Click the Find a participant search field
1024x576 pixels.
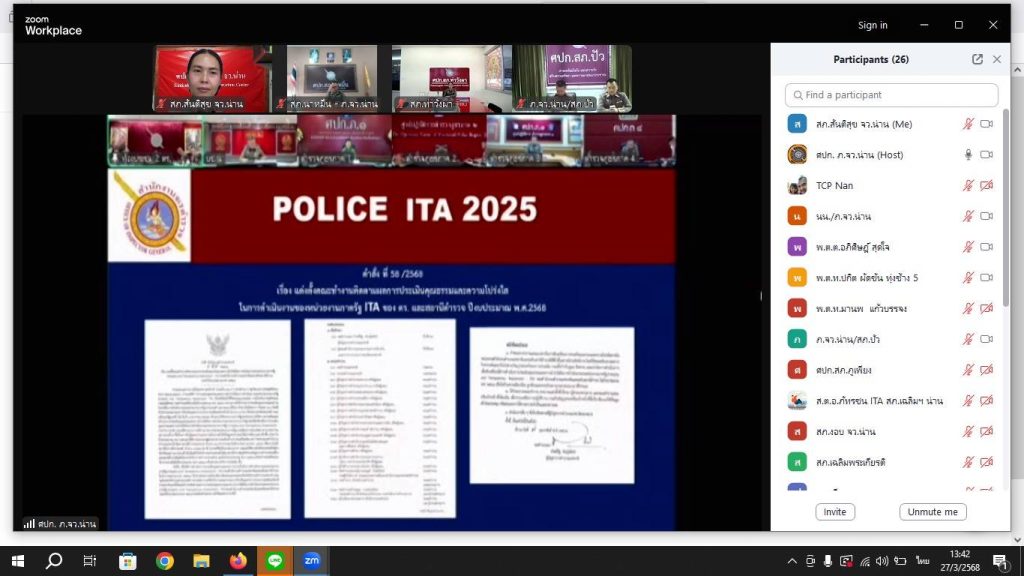pos(891,95)
